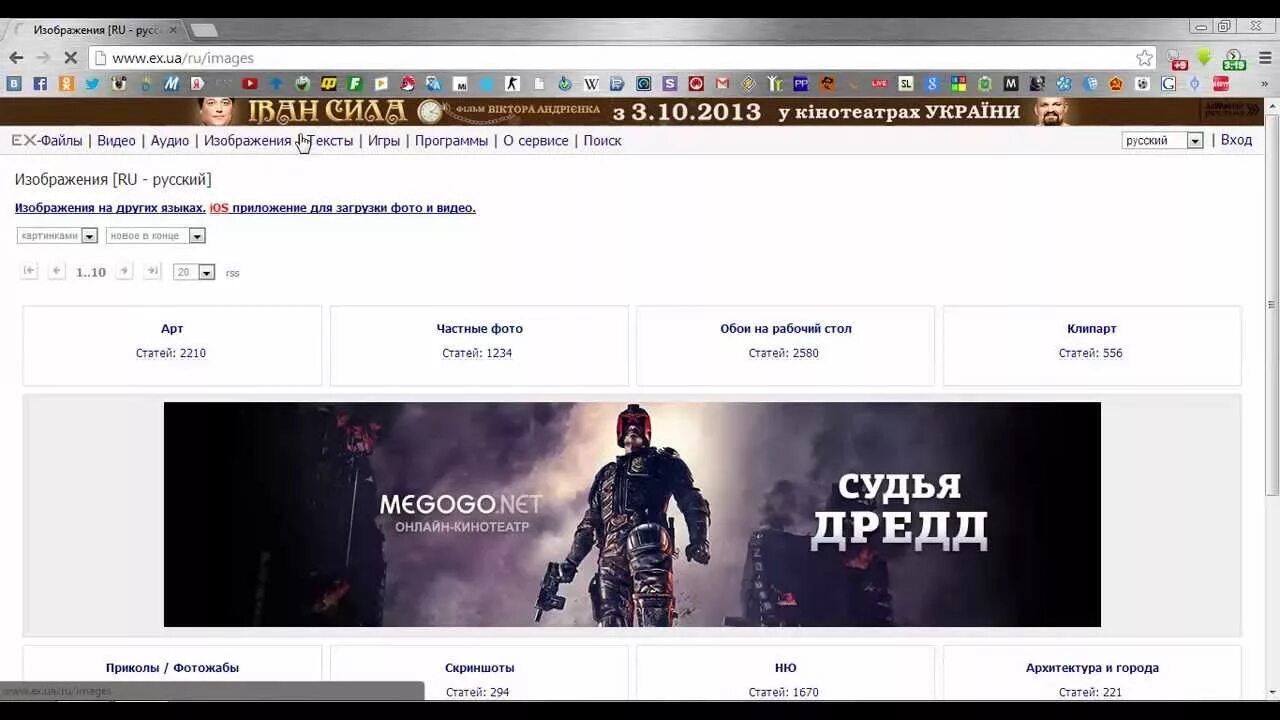This screenshot has width=1280, height=720.
Task: Open the items-per-page dropdown showing 20
Action: click(194, 272)
